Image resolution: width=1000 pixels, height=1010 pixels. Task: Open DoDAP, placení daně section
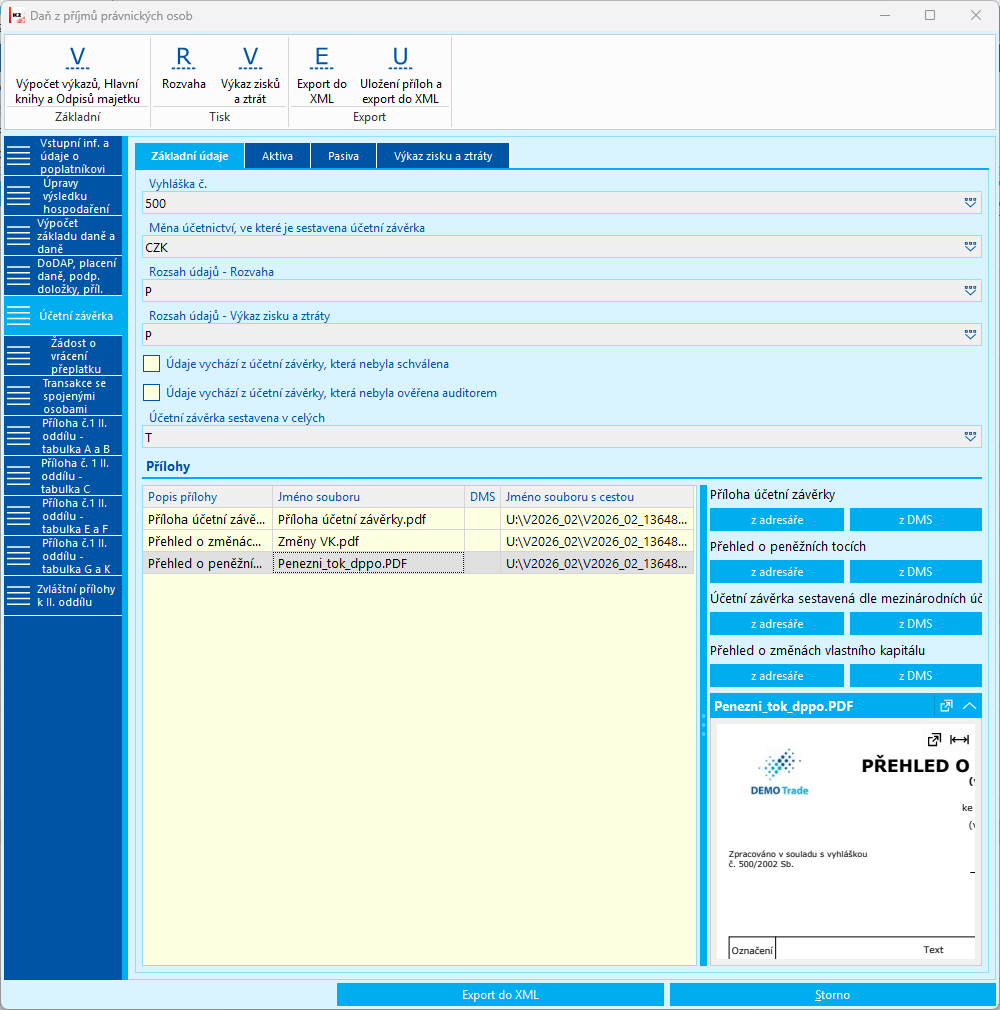point(63,276)
